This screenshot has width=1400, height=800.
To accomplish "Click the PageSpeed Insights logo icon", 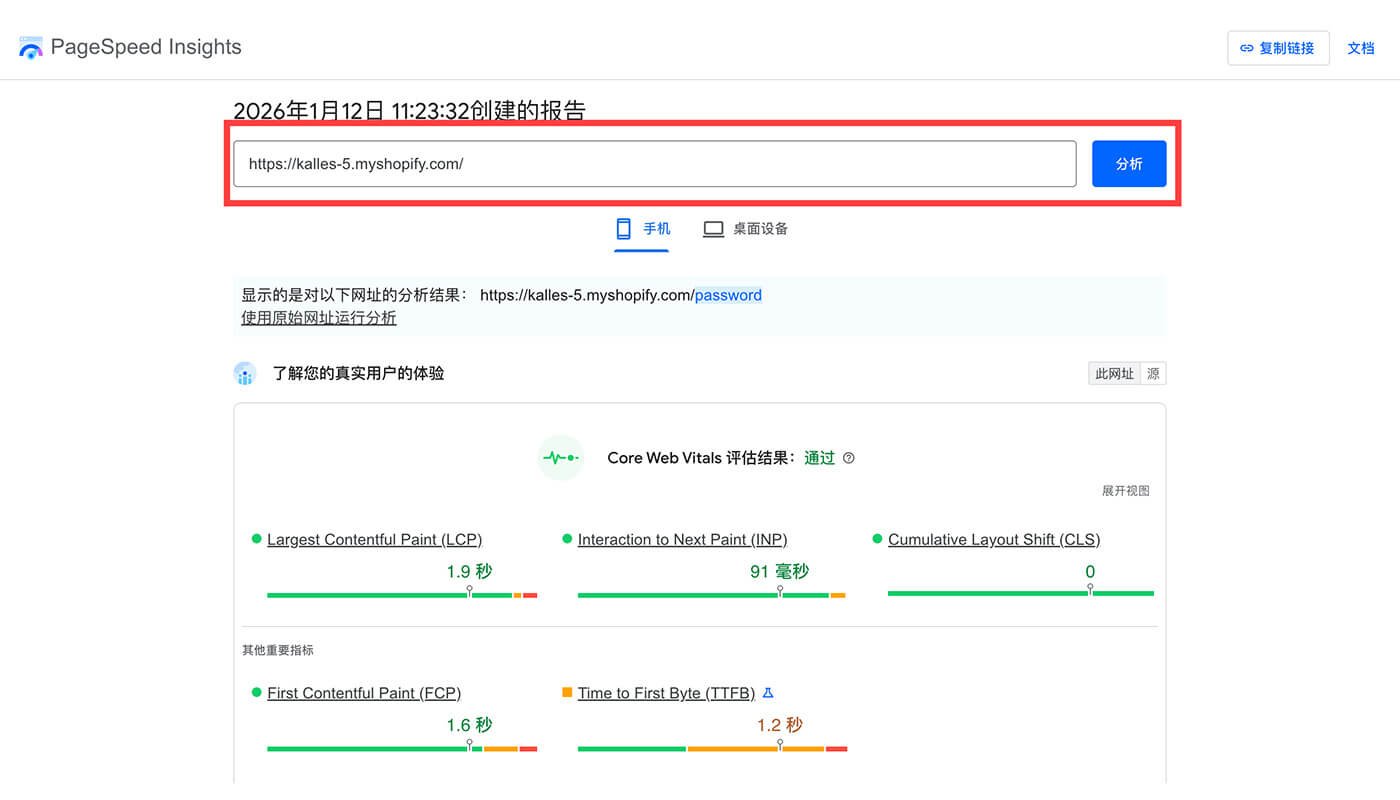I will point(31,47).
